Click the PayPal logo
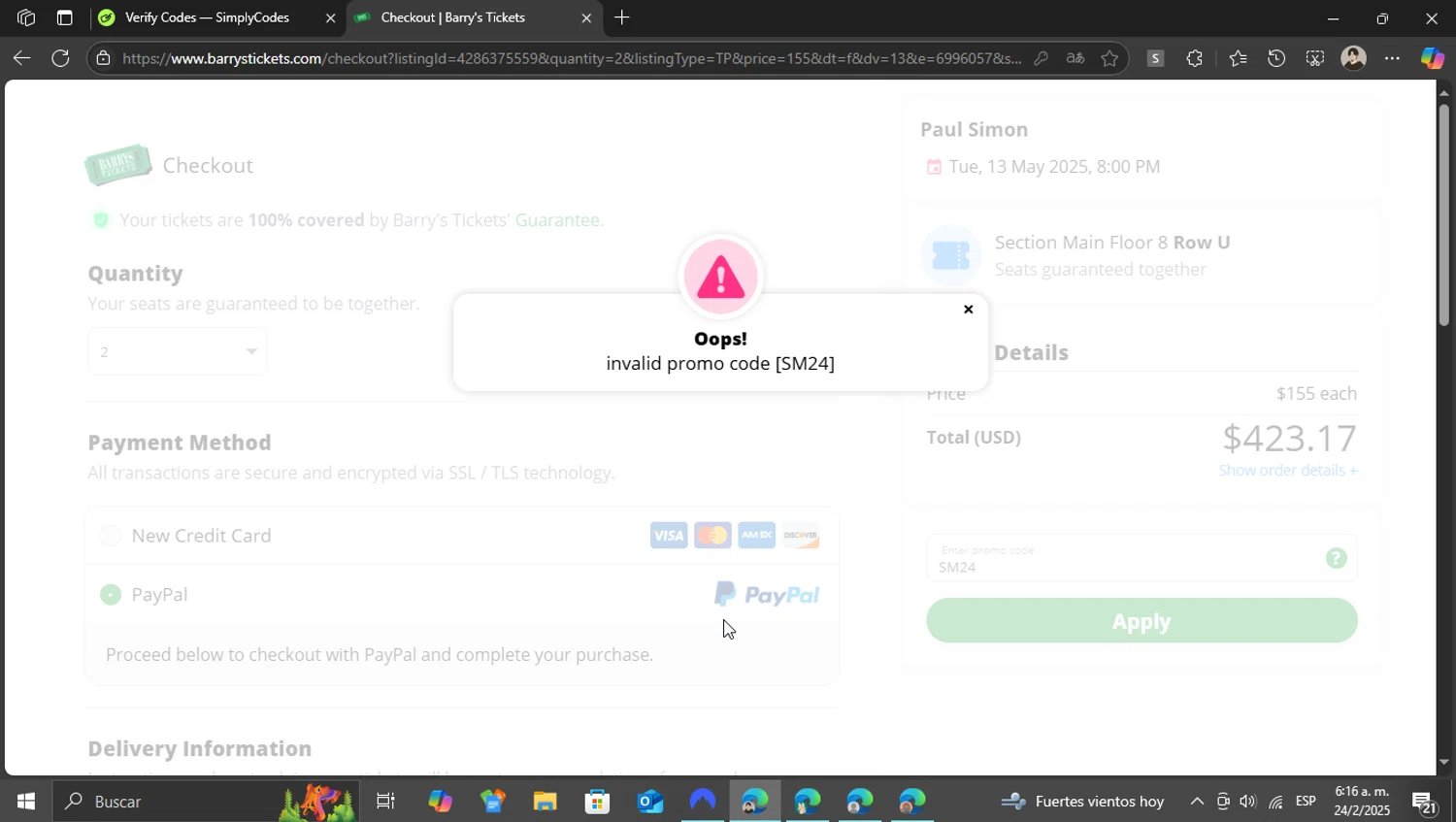Viewport: 1456px width, 822px height. (767, 594)
